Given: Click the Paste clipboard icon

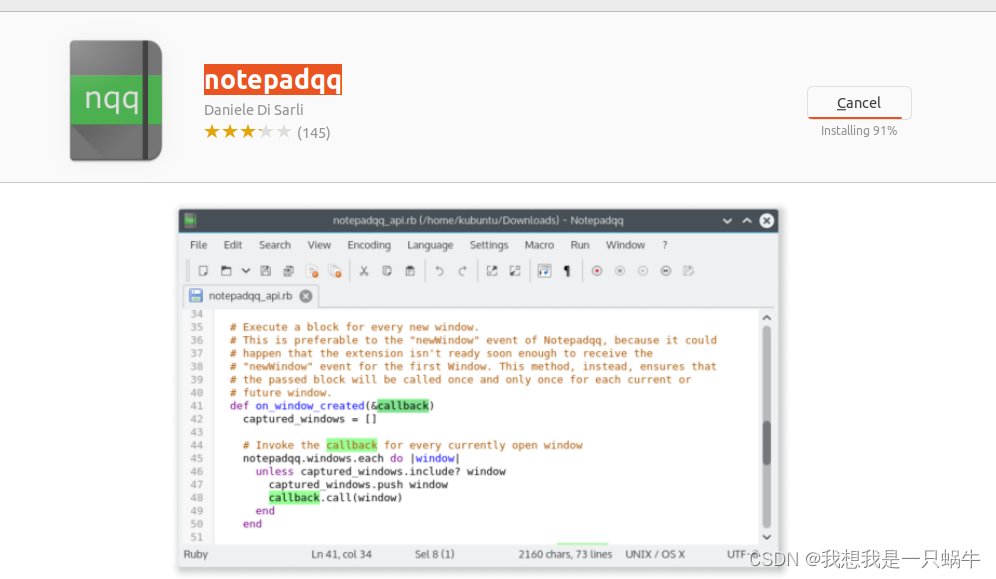Looking at the screenshot, I should pos(410,271).
